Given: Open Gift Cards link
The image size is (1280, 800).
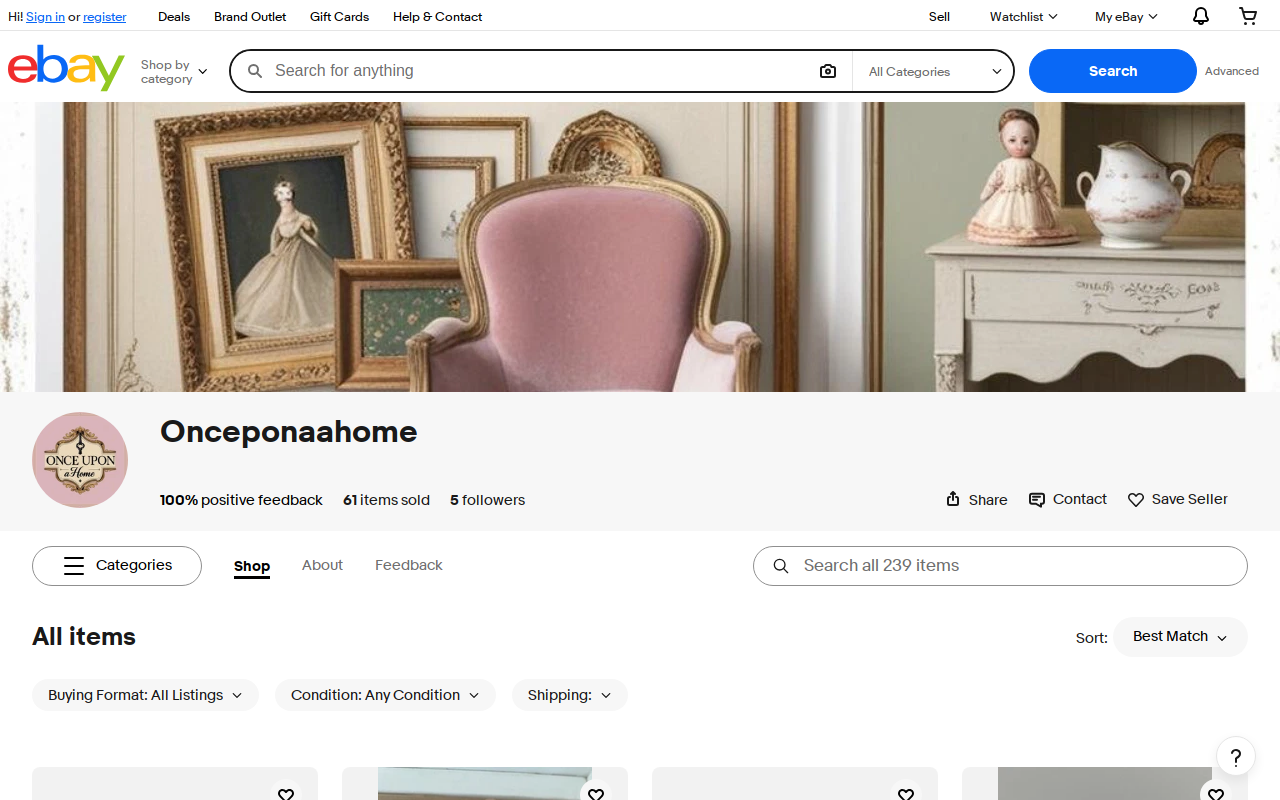Looking at the screenshot, I should click(339, 16).
